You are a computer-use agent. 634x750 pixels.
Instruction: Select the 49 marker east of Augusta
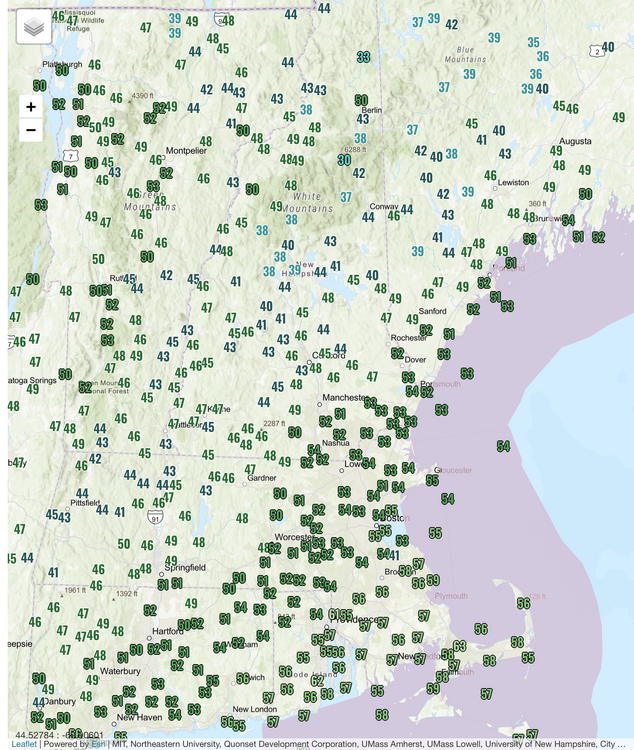(618, 117)
